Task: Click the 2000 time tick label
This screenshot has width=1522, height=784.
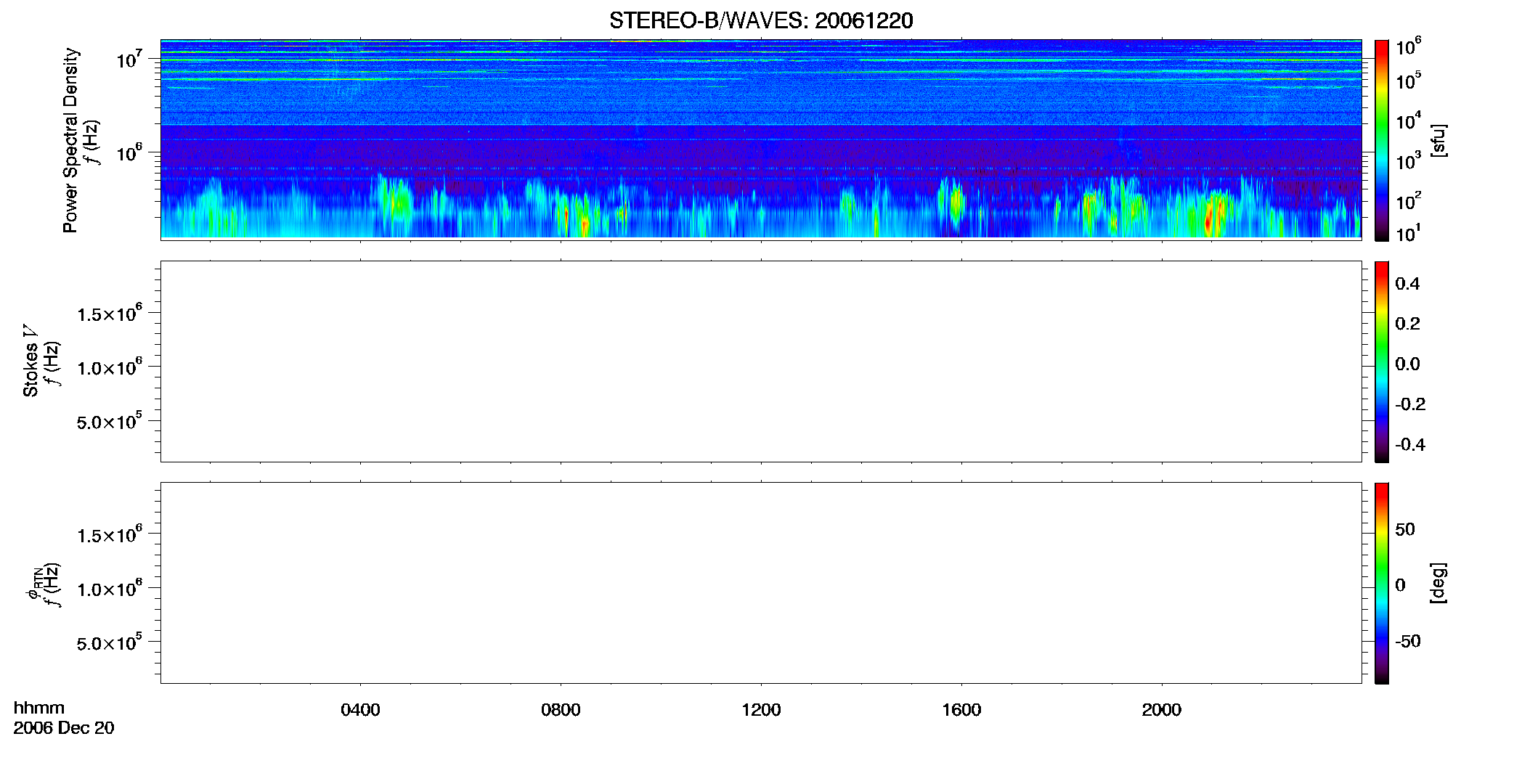Action: click(1161, 710)
